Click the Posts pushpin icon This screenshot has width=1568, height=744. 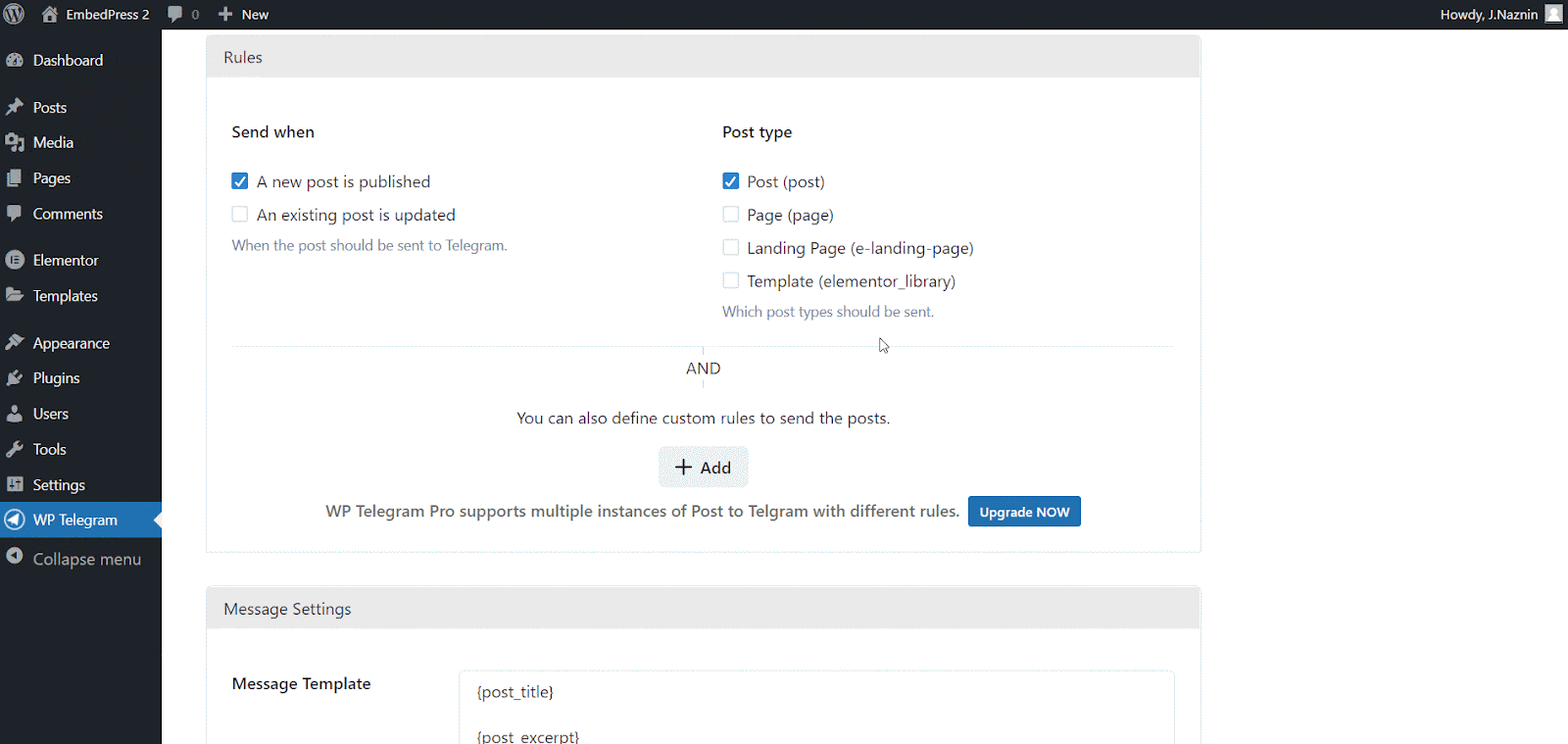[x=15, y=107]
